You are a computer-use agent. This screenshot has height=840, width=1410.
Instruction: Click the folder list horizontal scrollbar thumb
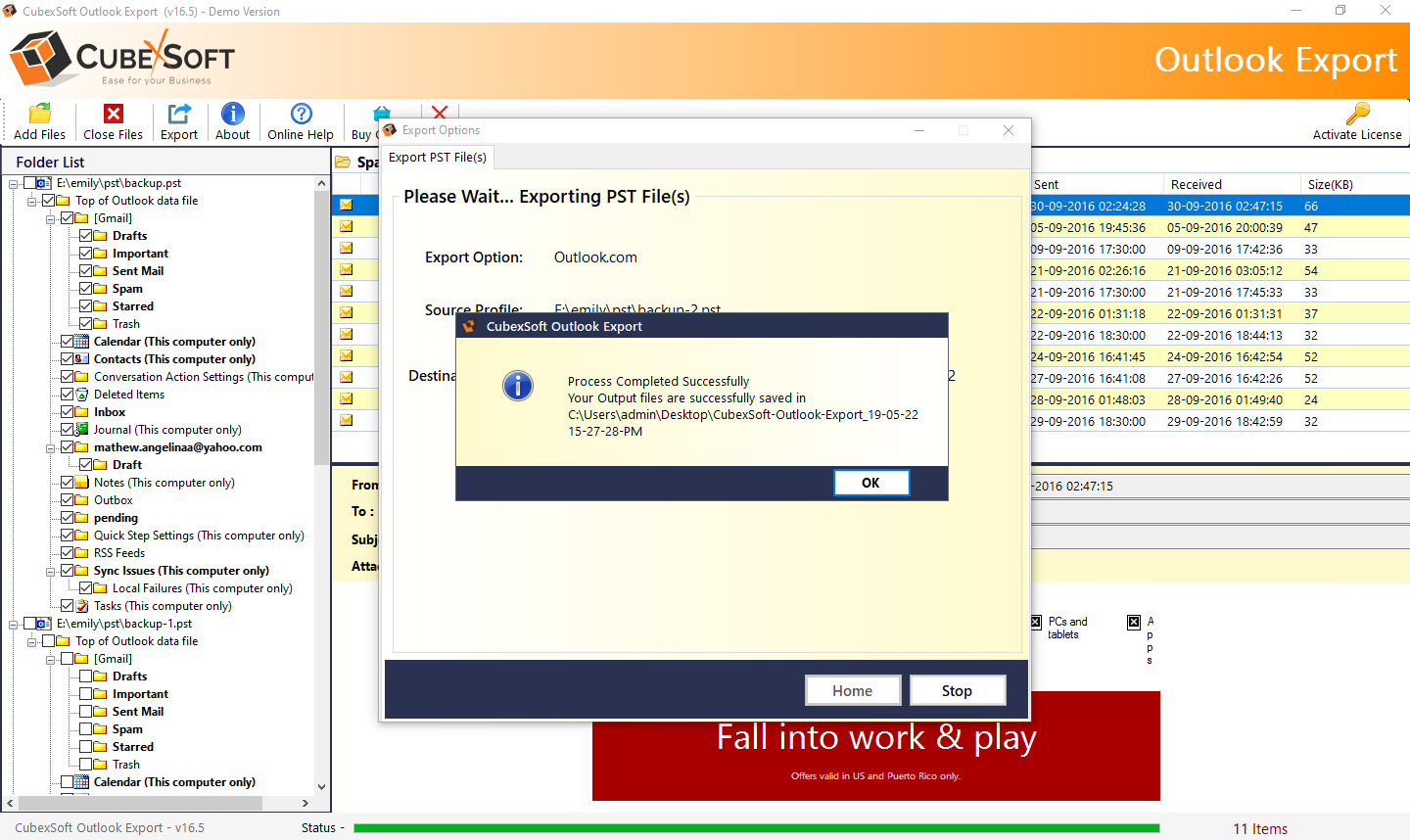139,803
